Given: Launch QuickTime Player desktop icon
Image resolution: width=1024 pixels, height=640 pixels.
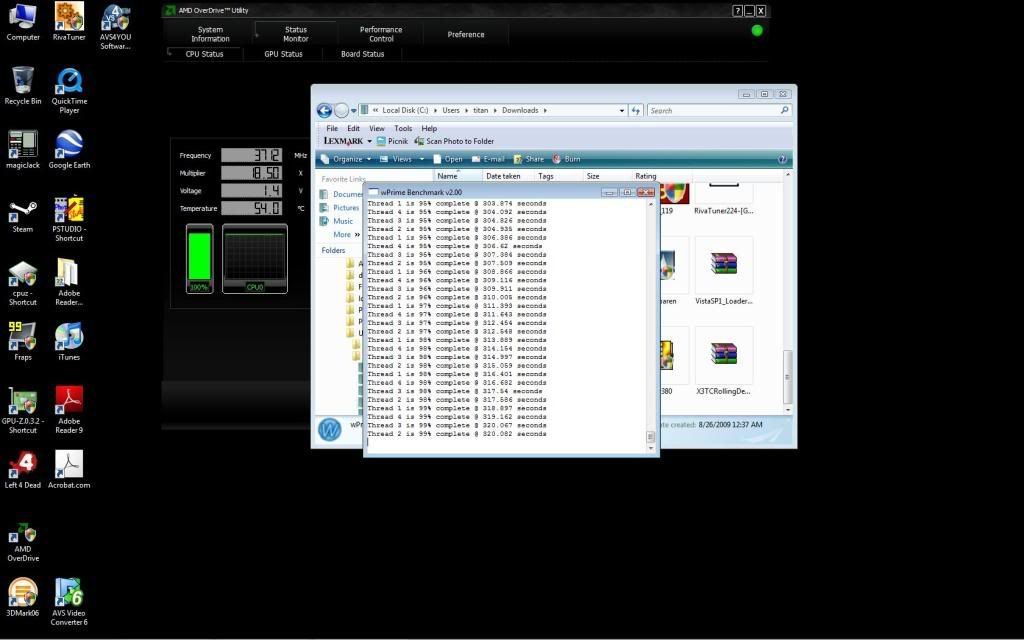Looking at the screenshot, I should click(x=69, y=91).
